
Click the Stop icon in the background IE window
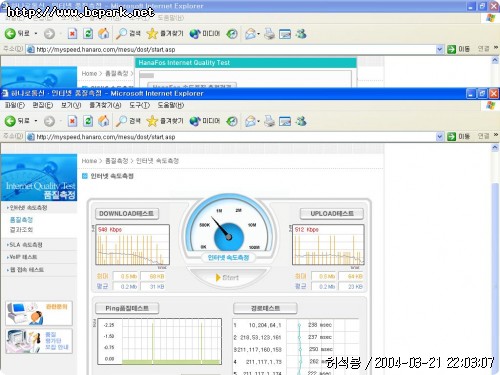(x=72, y=33)
